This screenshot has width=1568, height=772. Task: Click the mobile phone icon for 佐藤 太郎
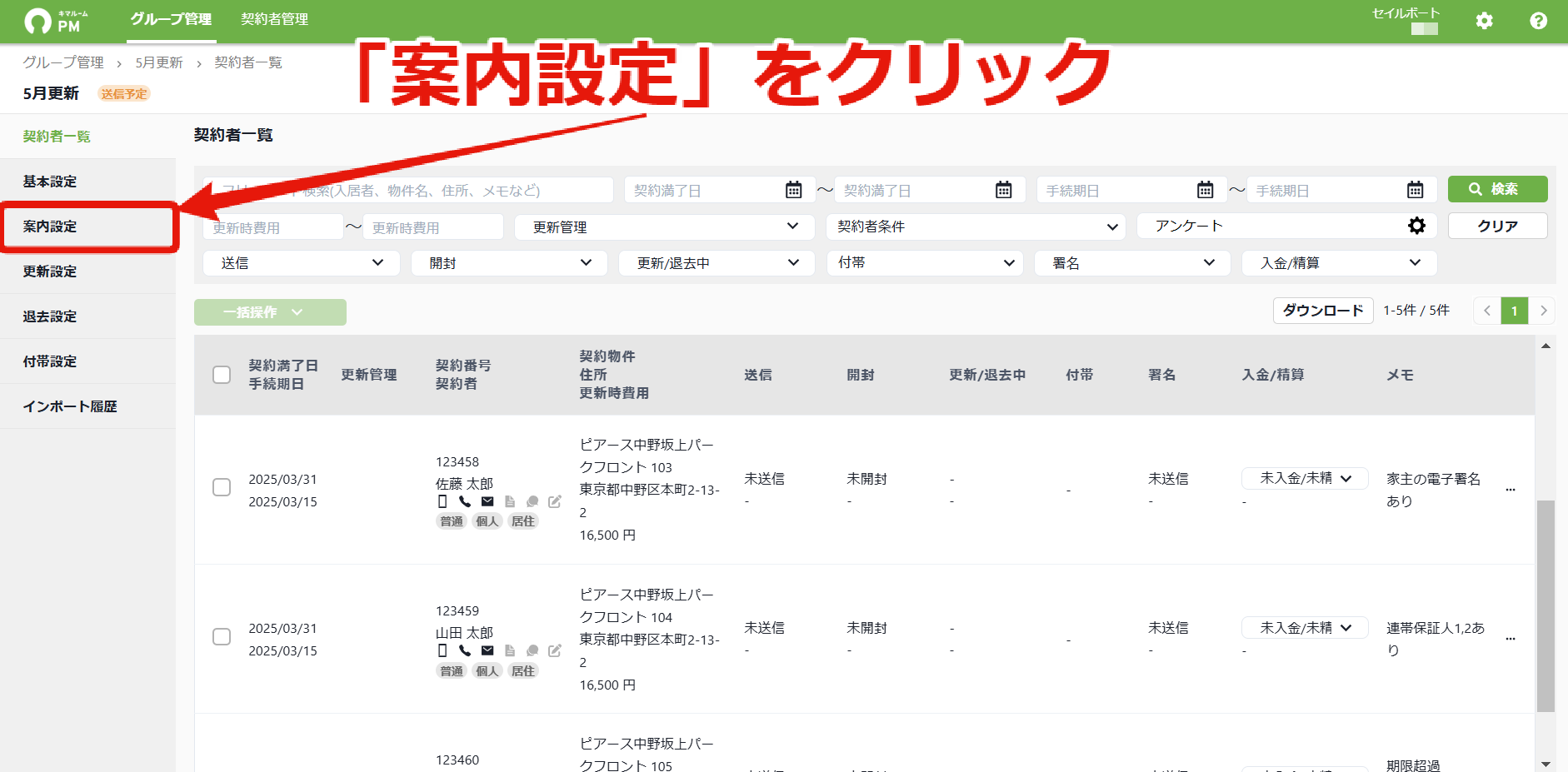pos(442,501)
